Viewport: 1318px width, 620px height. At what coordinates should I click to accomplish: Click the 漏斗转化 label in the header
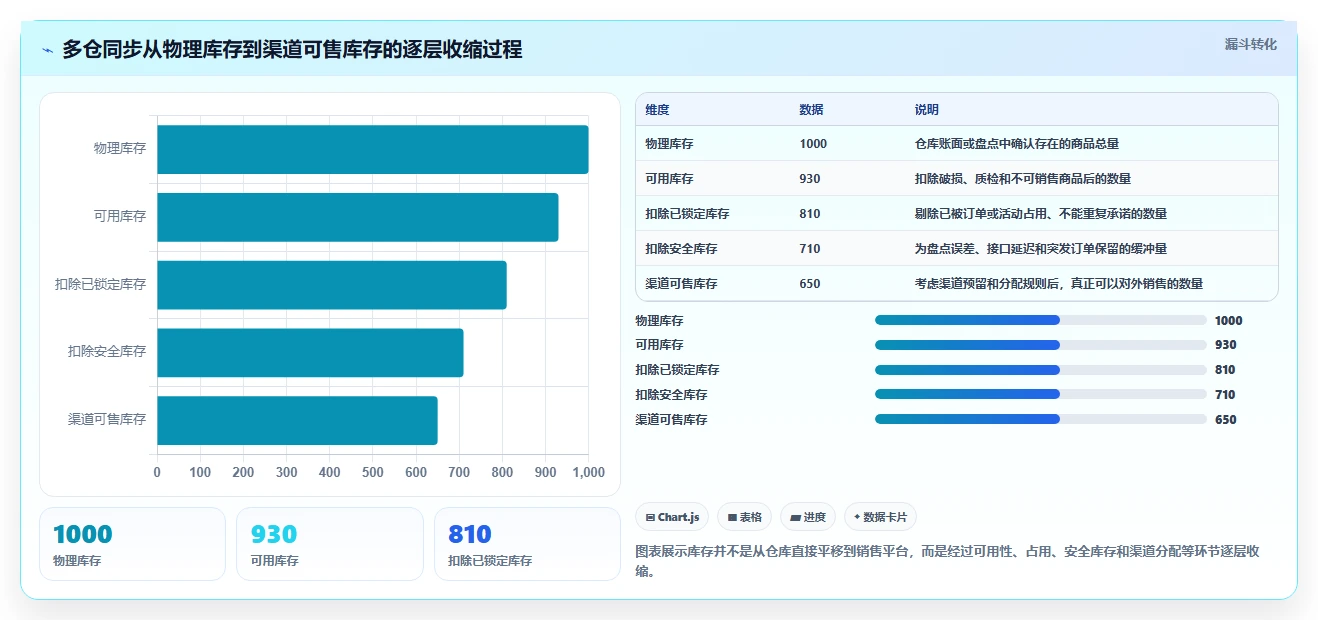tap(1250, 44)
